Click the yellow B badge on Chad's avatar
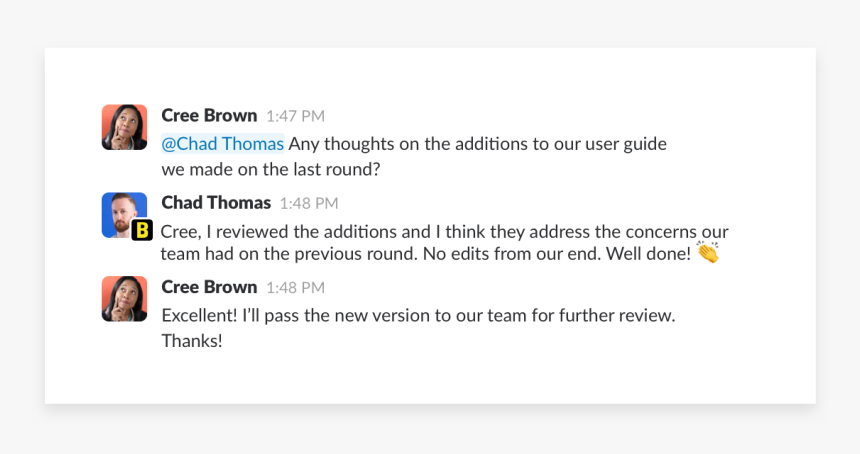This screenshot has height=454, width=860. (x=142, y=230)
